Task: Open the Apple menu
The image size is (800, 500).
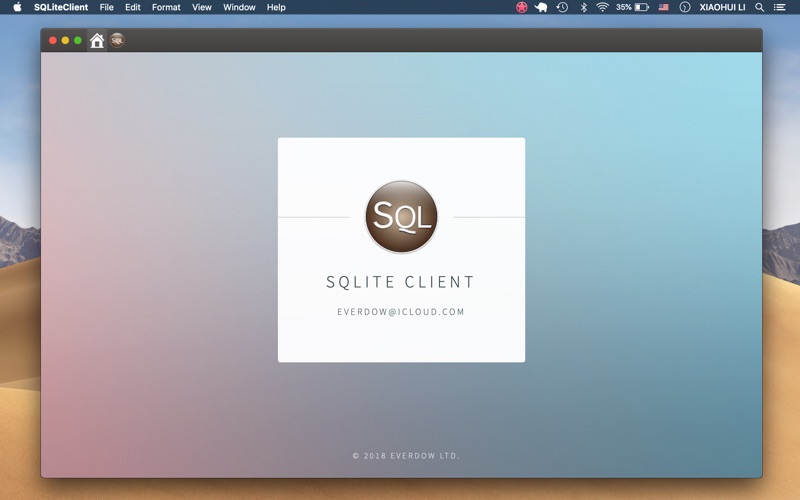Action: coord(17,7)
